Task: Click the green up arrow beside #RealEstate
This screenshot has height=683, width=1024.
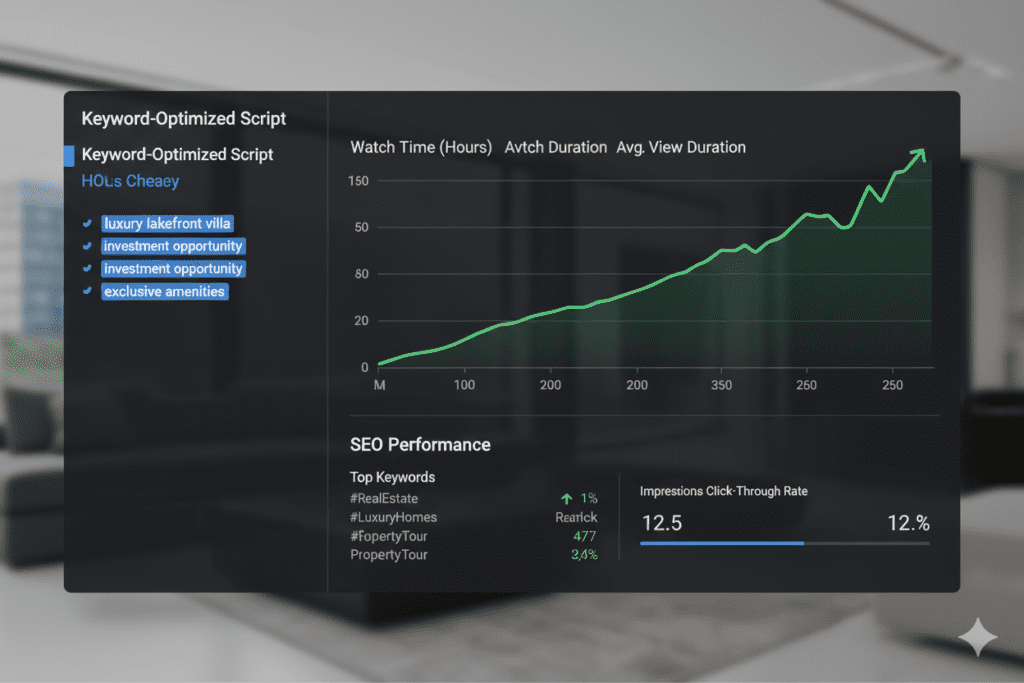Action: pos(567,498)
